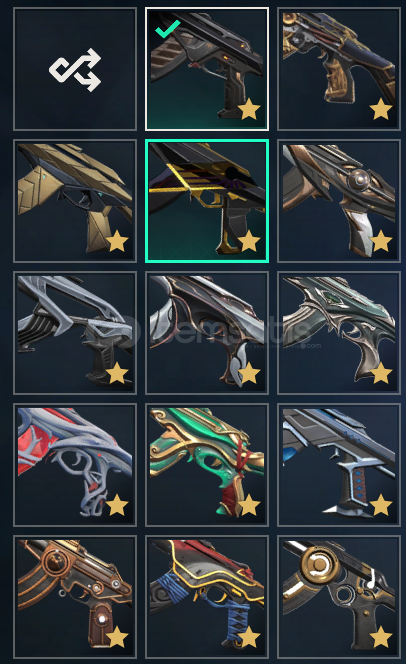This screenshot has height=664, width=406.
Task: Pick the dark skin with silver curved grip
Action: tap(207, 333)
